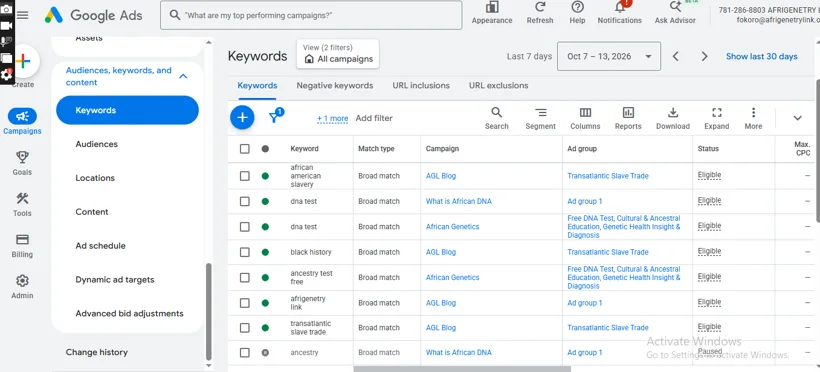The image size is (820, 372).
Task: Click the top search bar field
Action: [311, 15]
